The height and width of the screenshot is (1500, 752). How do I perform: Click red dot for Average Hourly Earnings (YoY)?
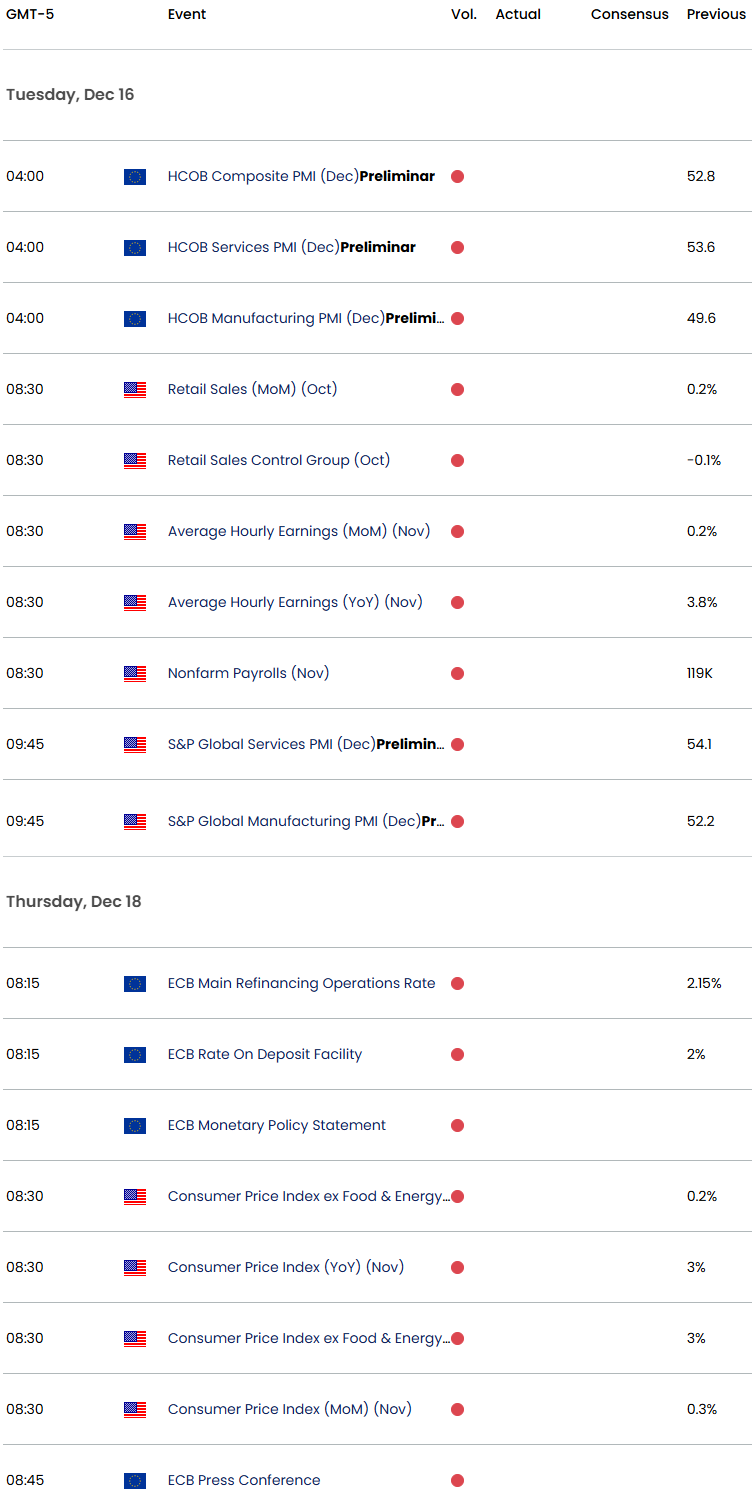457,603
